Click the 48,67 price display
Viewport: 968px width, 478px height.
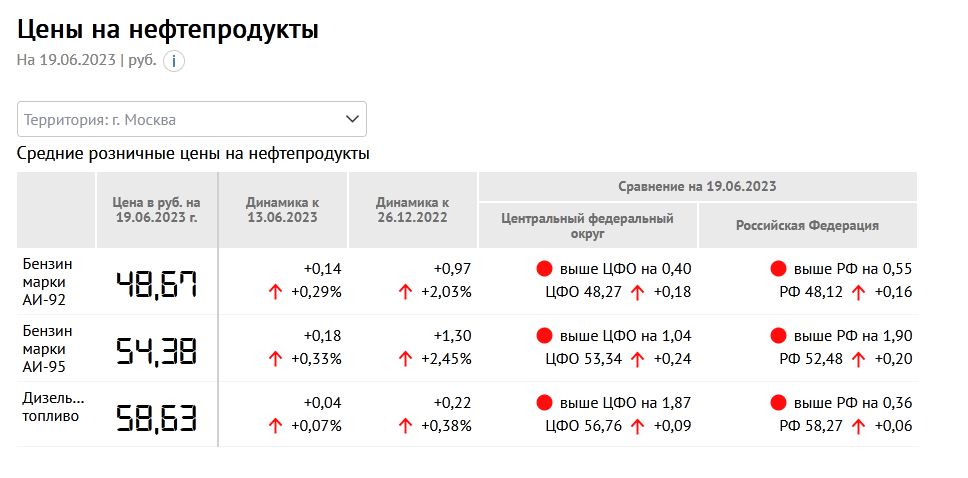(157, 284)
